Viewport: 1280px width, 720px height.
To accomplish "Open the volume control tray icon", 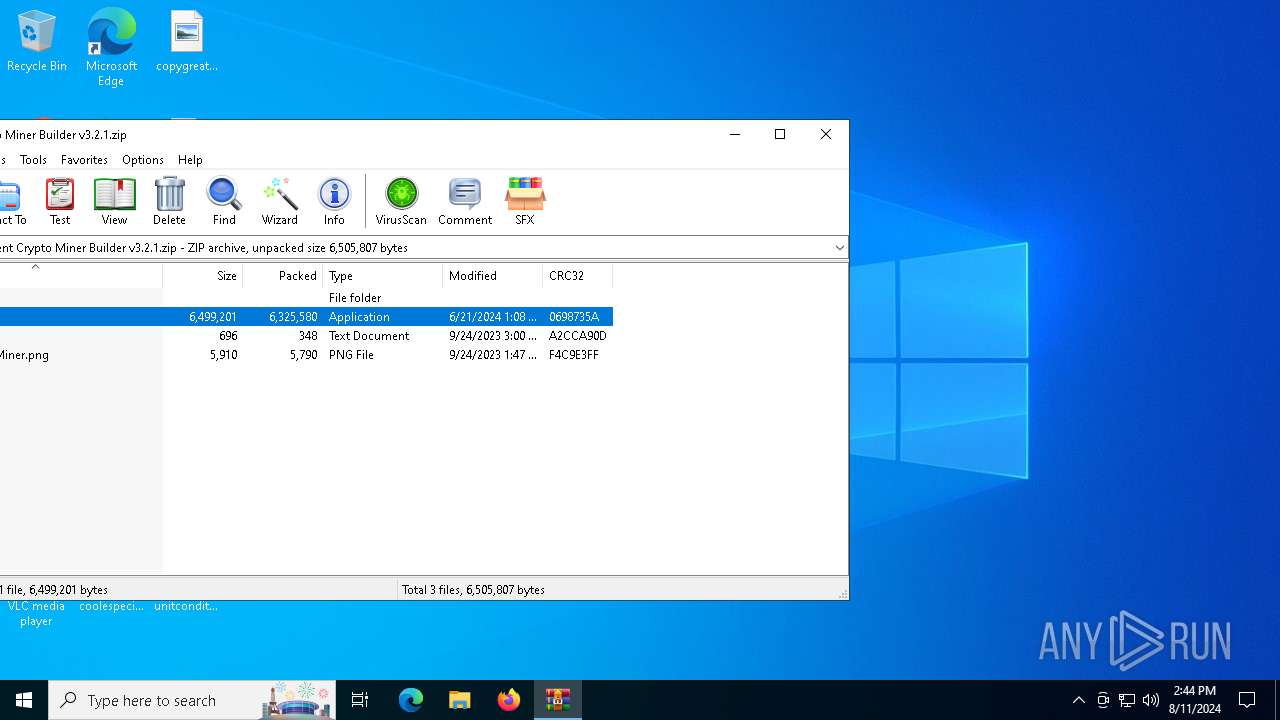I will point(1151,700).
